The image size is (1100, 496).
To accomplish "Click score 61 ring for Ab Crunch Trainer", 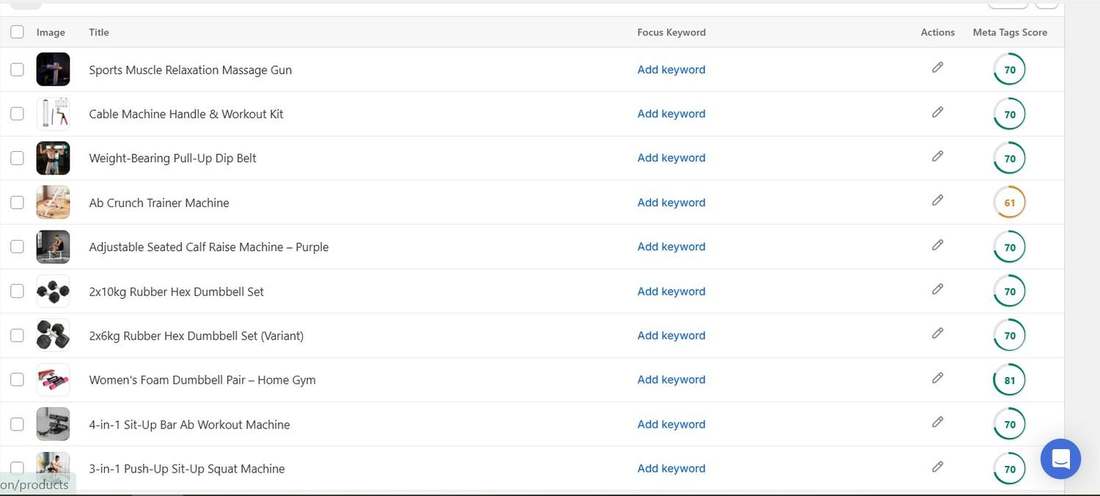I will tap(1010, 202).
